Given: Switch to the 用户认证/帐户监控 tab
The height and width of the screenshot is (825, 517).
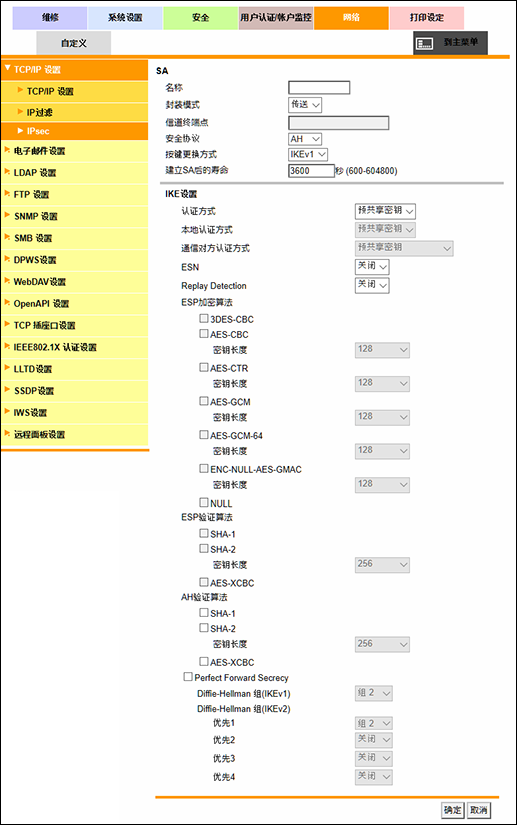Looking at the screenshot, I should [276, 18].
